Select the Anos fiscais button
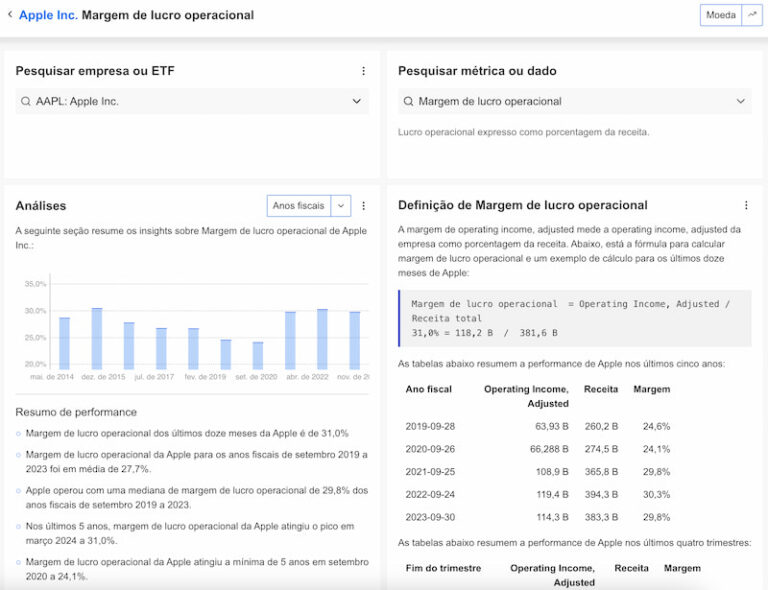This screenshot has height=590, width=768. click(298, 206)
